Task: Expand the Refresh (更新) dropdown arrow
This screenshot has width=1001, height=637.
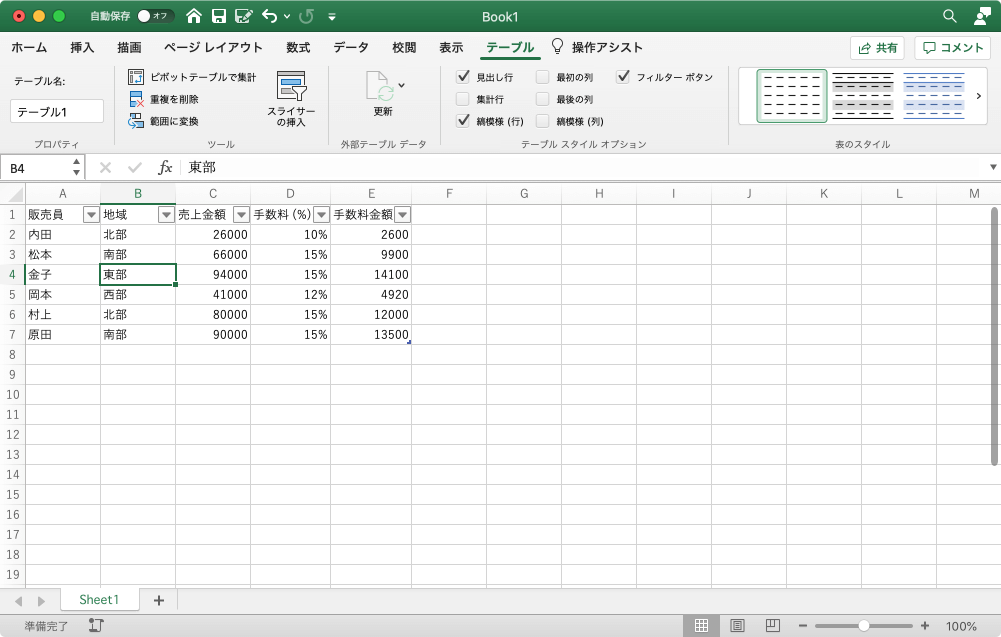Action: [402, 85]
